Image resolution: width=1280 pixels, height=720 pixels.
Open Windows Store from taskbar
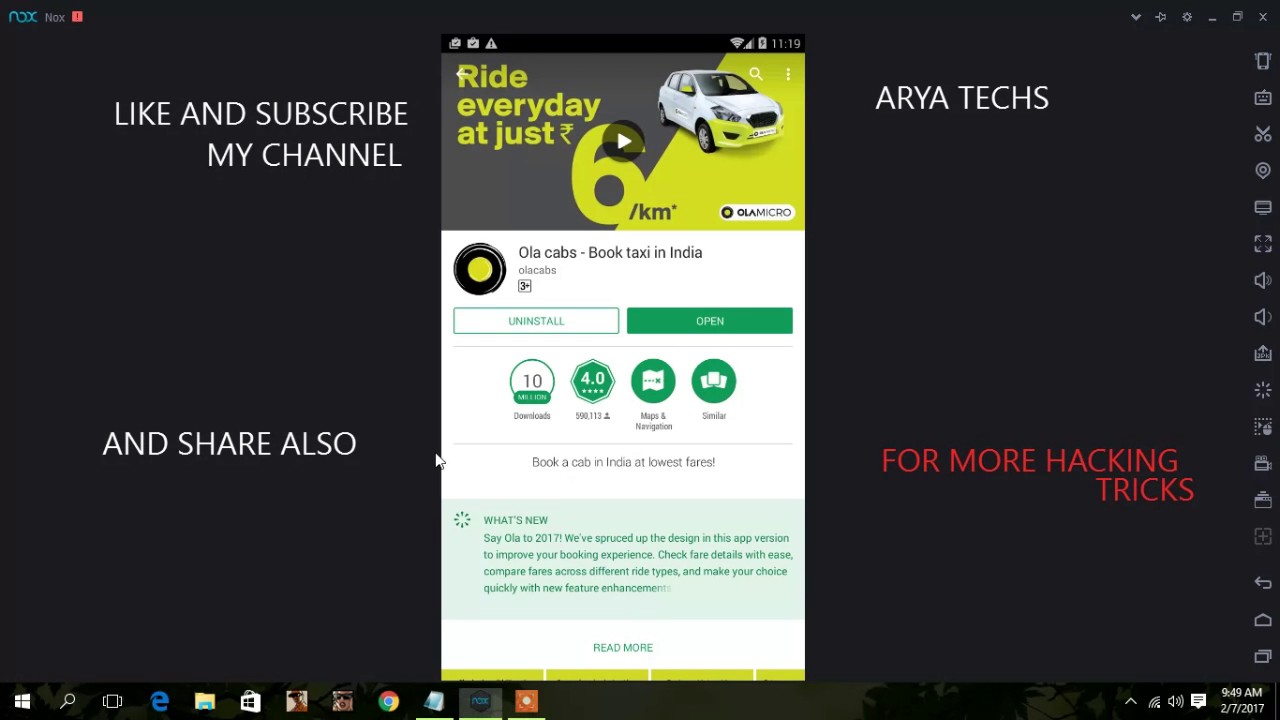250,702
